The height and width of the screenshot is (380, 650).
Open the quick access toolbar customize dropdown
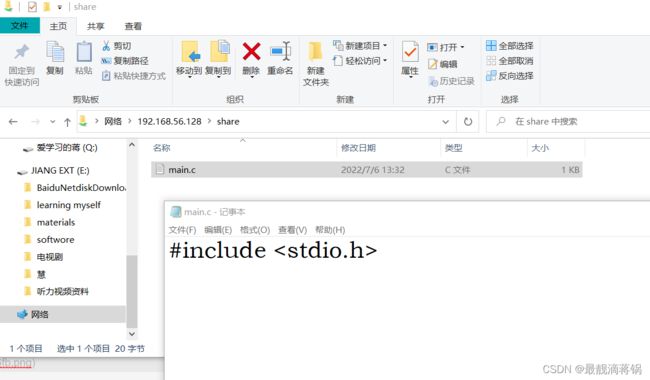(60, 7)
